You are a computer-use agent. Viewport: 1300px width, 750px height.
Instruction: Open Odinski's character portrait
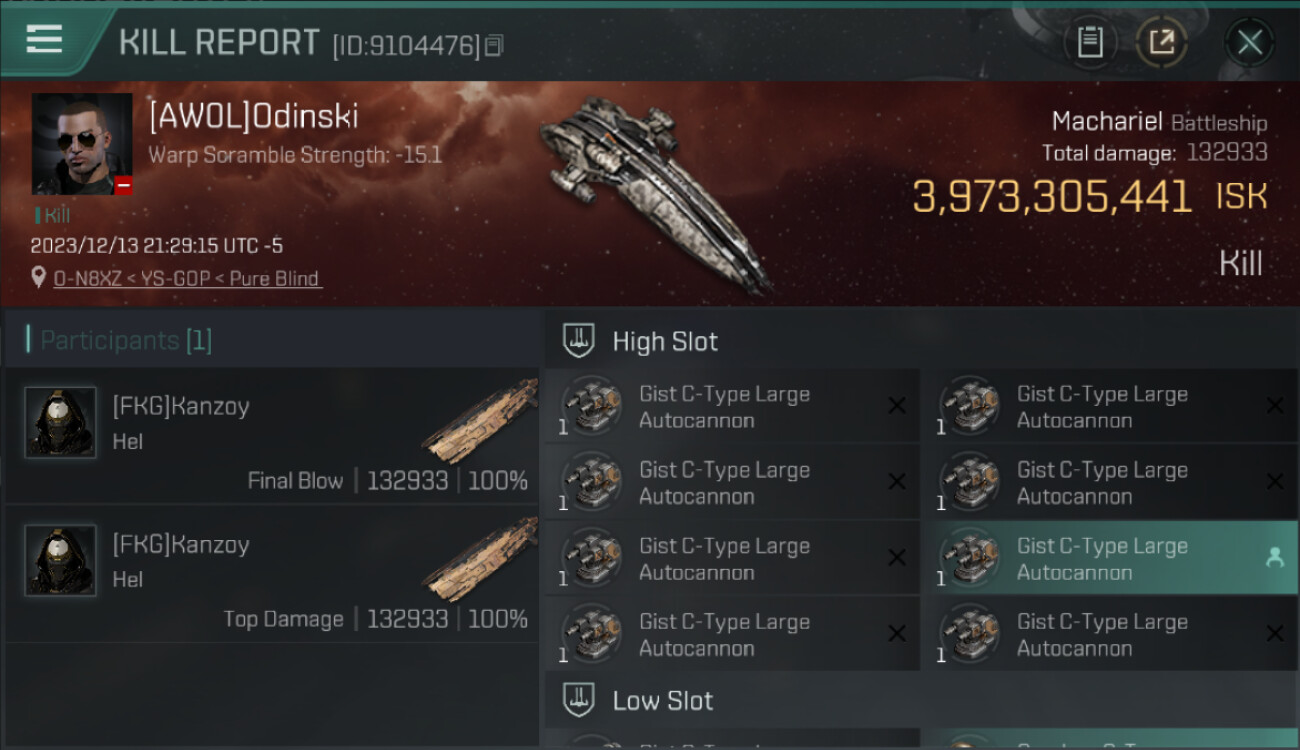[82, 144]
